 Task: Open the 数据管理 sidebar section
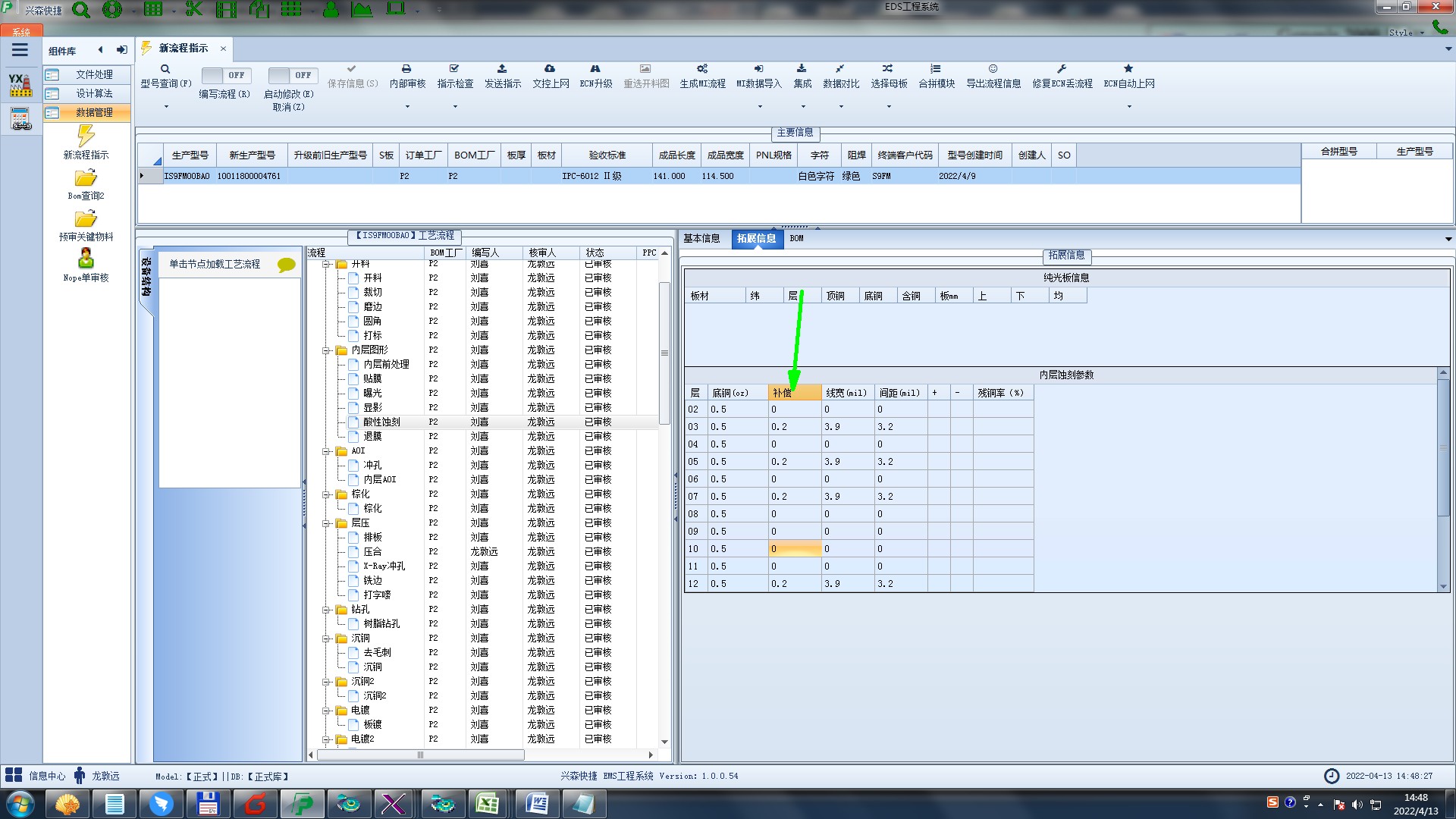point(93,112)
